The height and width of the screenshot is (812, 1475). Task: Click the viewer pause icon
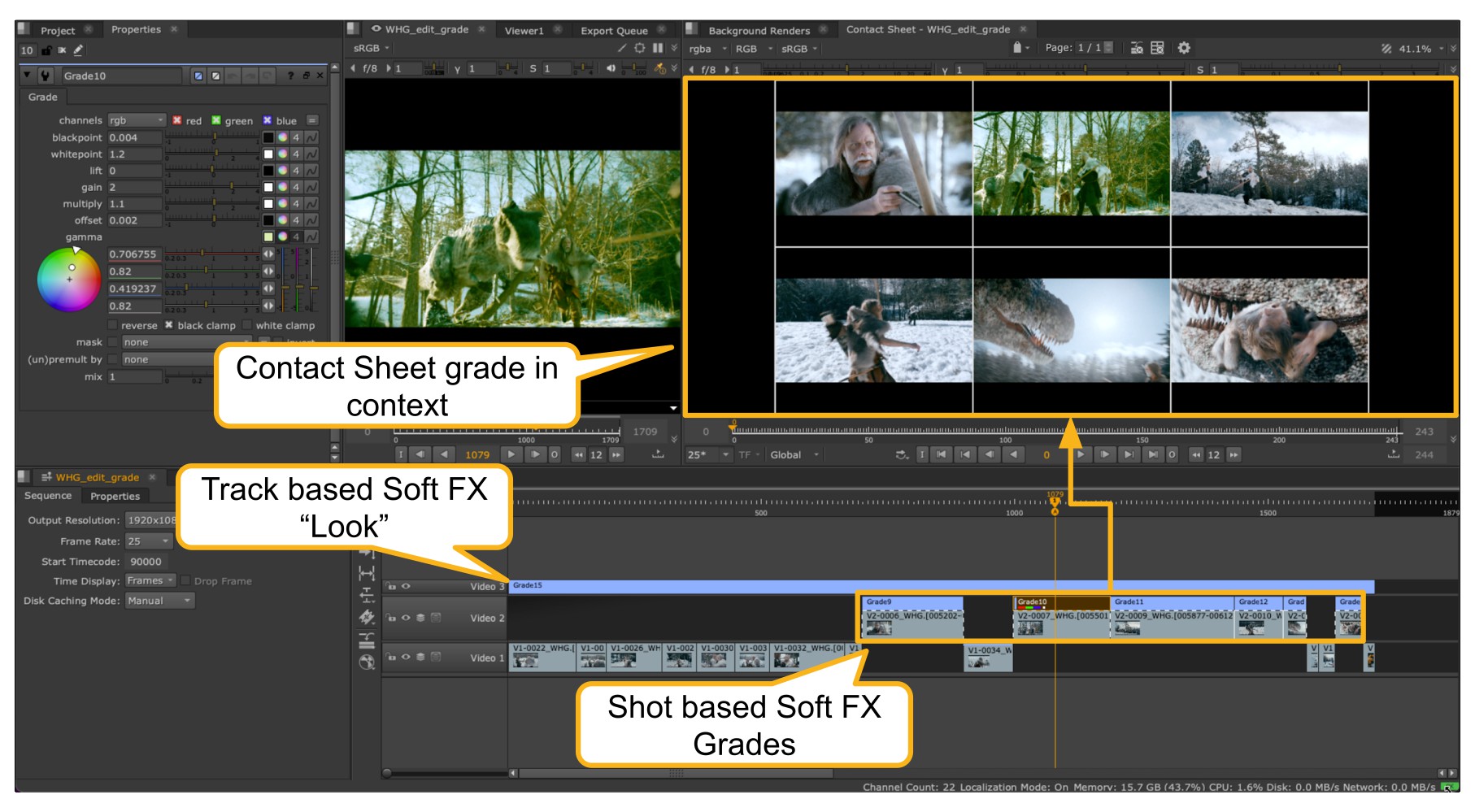pyautogui.click(x=658, y=48)
